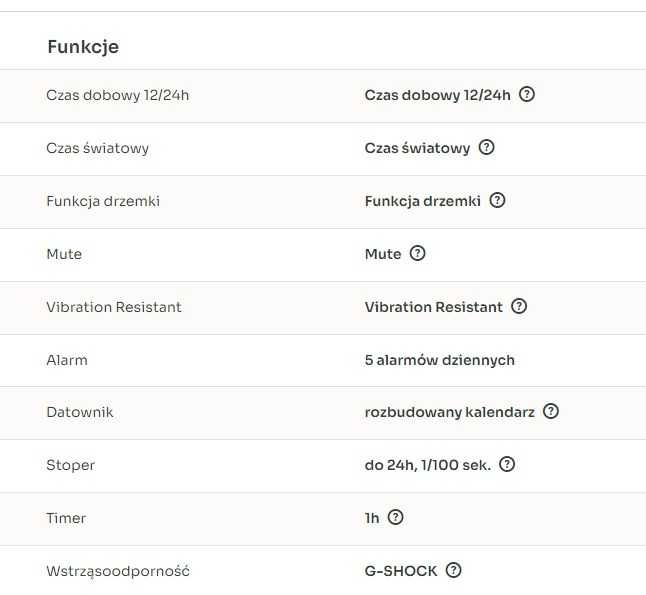646x595 pixels.
Task: Show info for Mute via help icon
Action: pos(418,253)
